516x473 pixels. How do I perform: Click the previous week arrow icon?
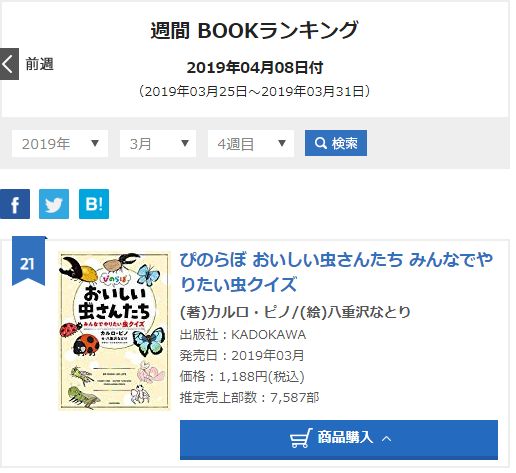[9, 64]
